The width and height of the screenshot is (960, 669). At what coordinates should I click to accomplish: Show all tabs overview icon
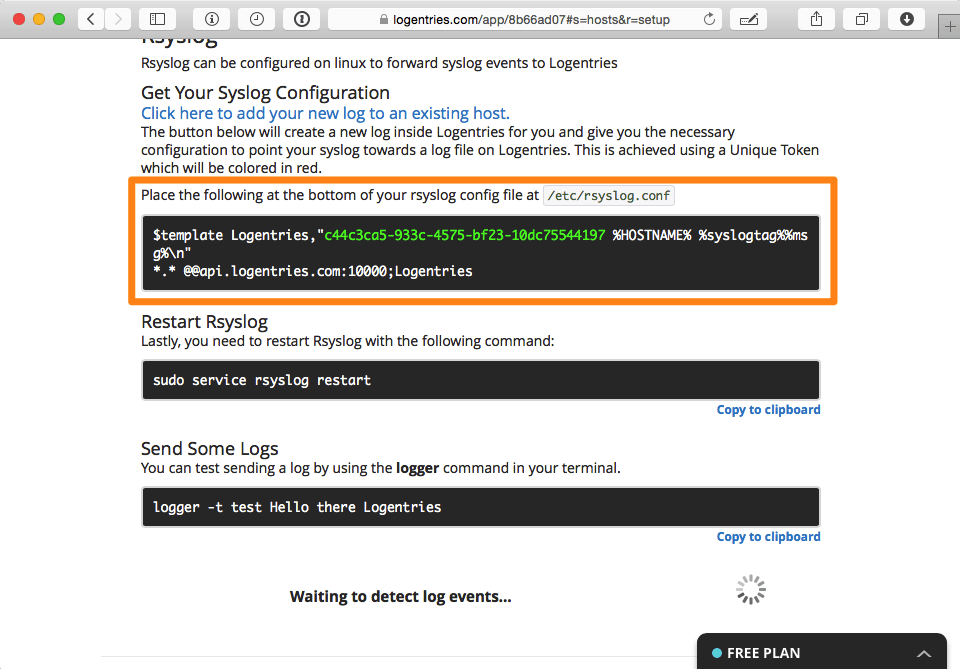point(861,19)
